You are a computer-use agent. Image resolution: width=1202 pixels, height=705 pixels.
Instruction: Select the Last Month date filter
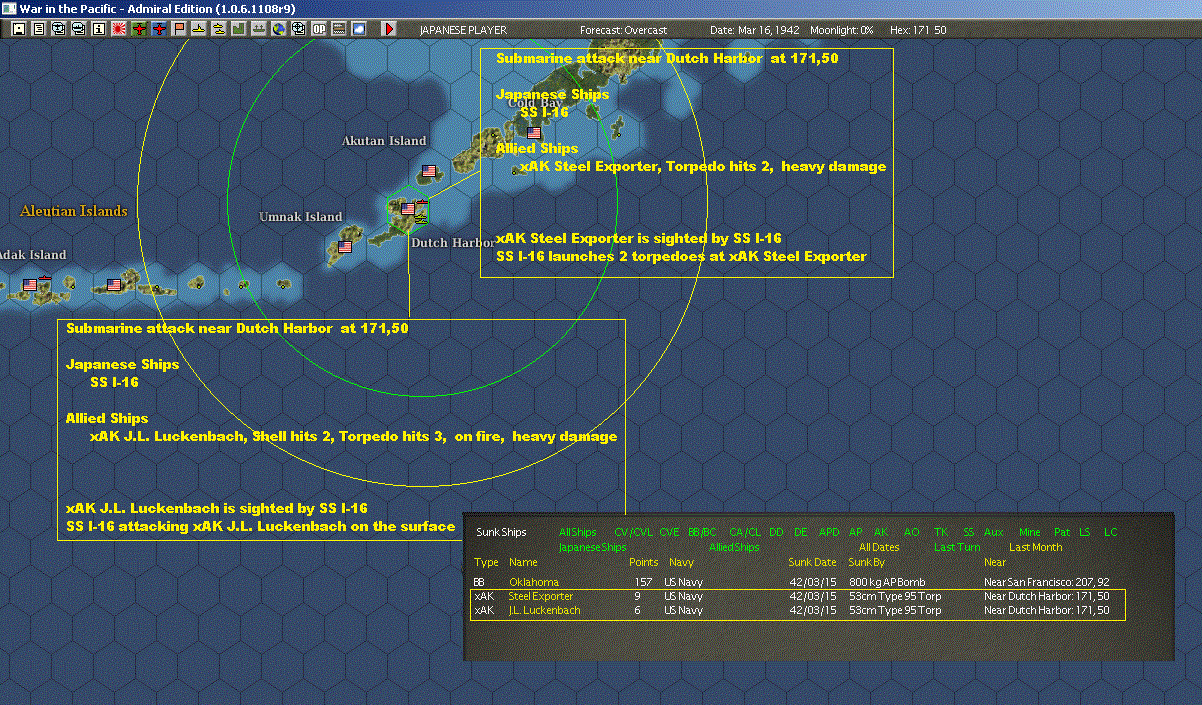(x=1035, y=547)
